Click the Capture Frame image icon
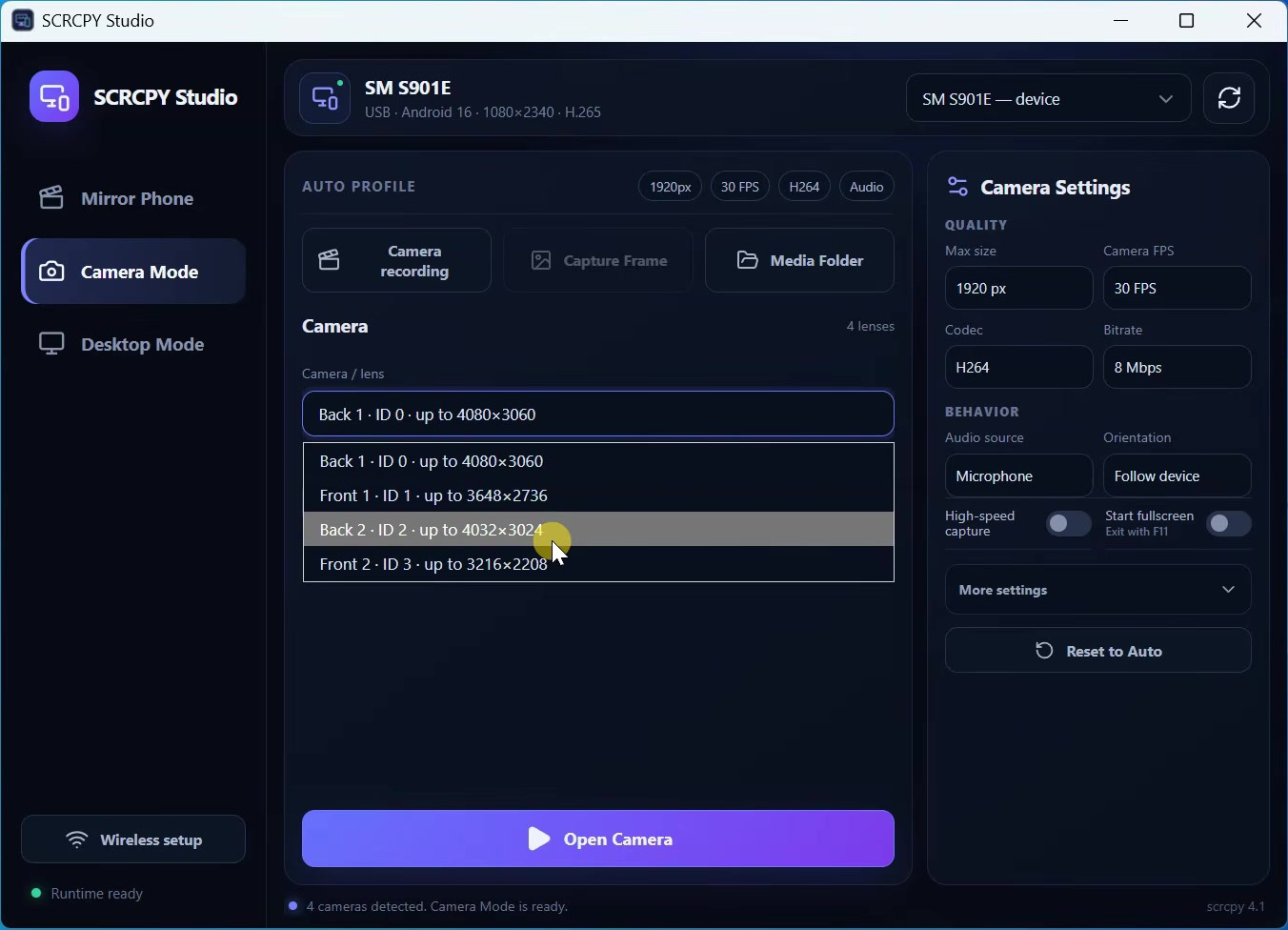This screenshot has height=930, width=1288. tap(541, 260)
